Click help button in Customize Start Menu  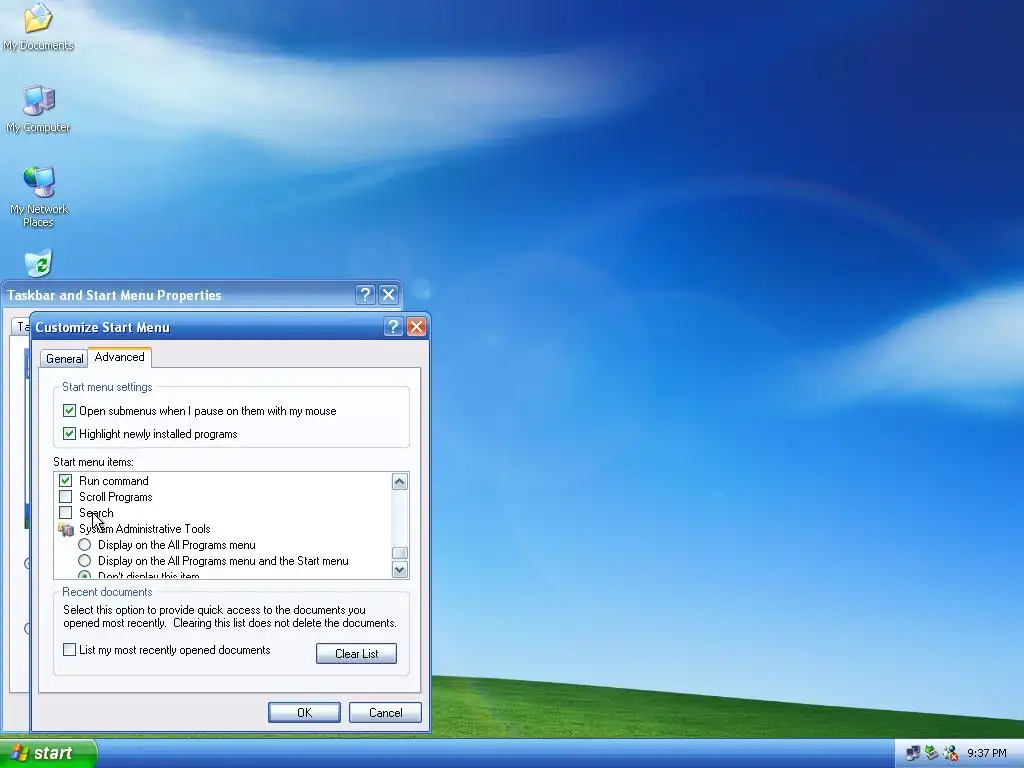[393, 327]
